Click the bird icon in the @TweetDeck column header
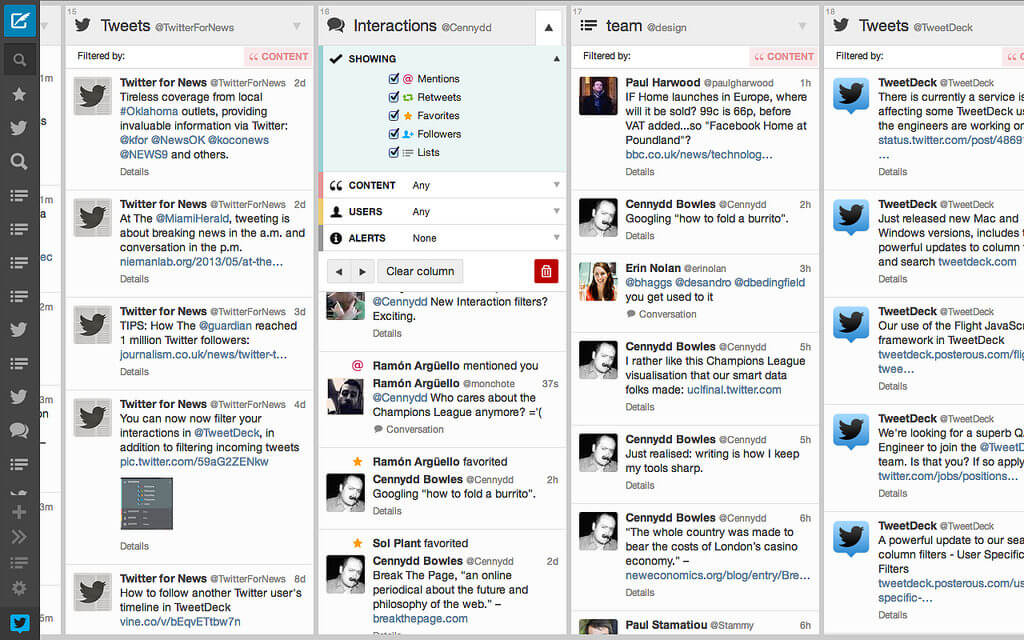Viewport: 1024px width, 640px height. 841,25
